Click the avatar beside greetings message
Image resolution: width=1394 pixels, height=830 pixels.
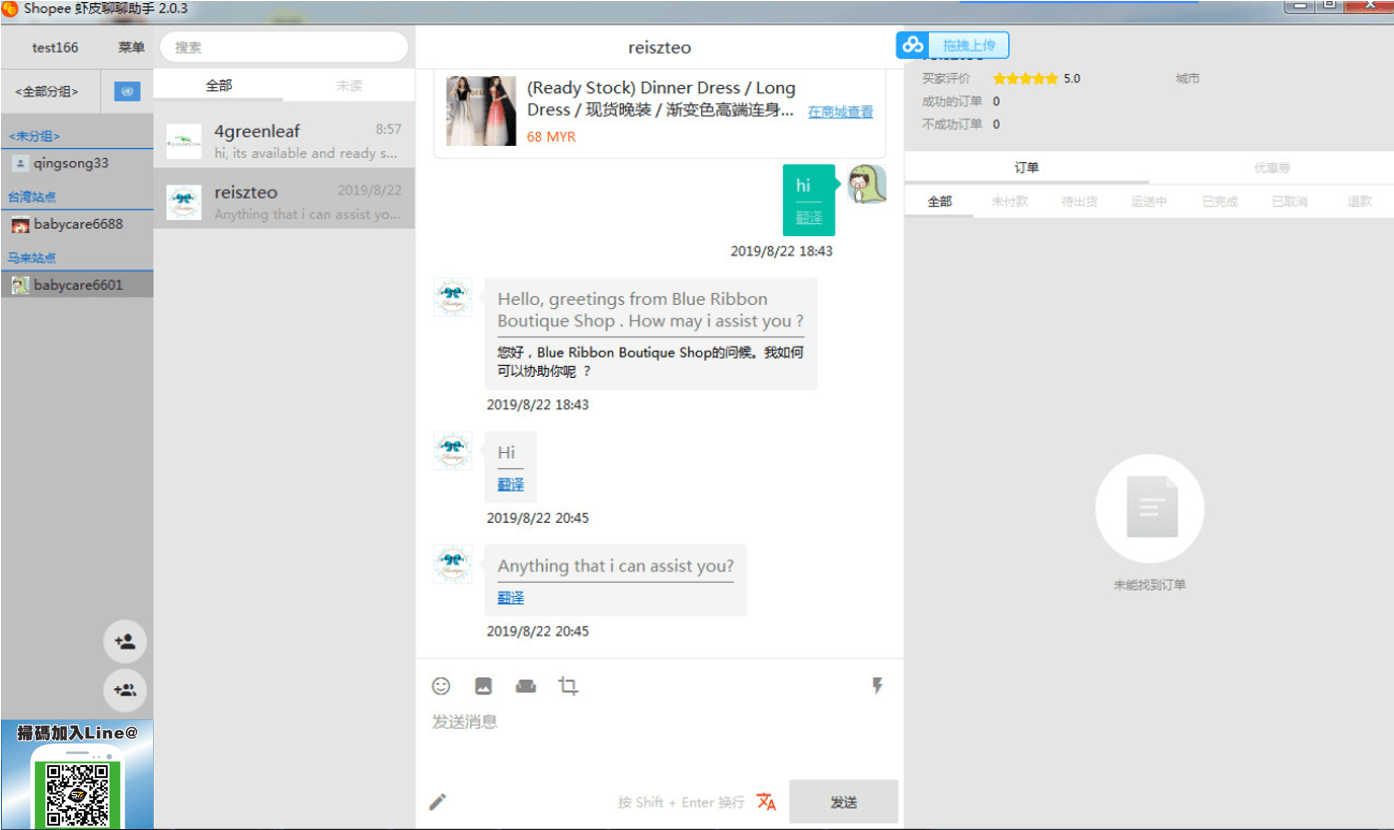pos(452,298)
